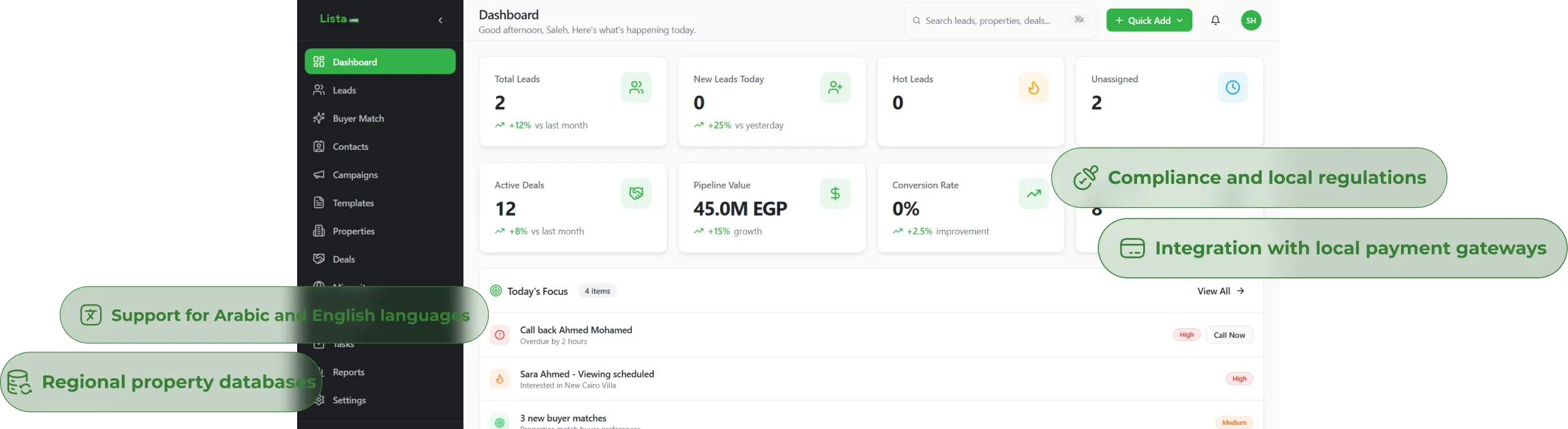The width and height of the screenshot is (1568, 429).
Task: Select the Sara Ahmed viewing scheduled item
Action: pyautogui.click(x=586, y=379)
